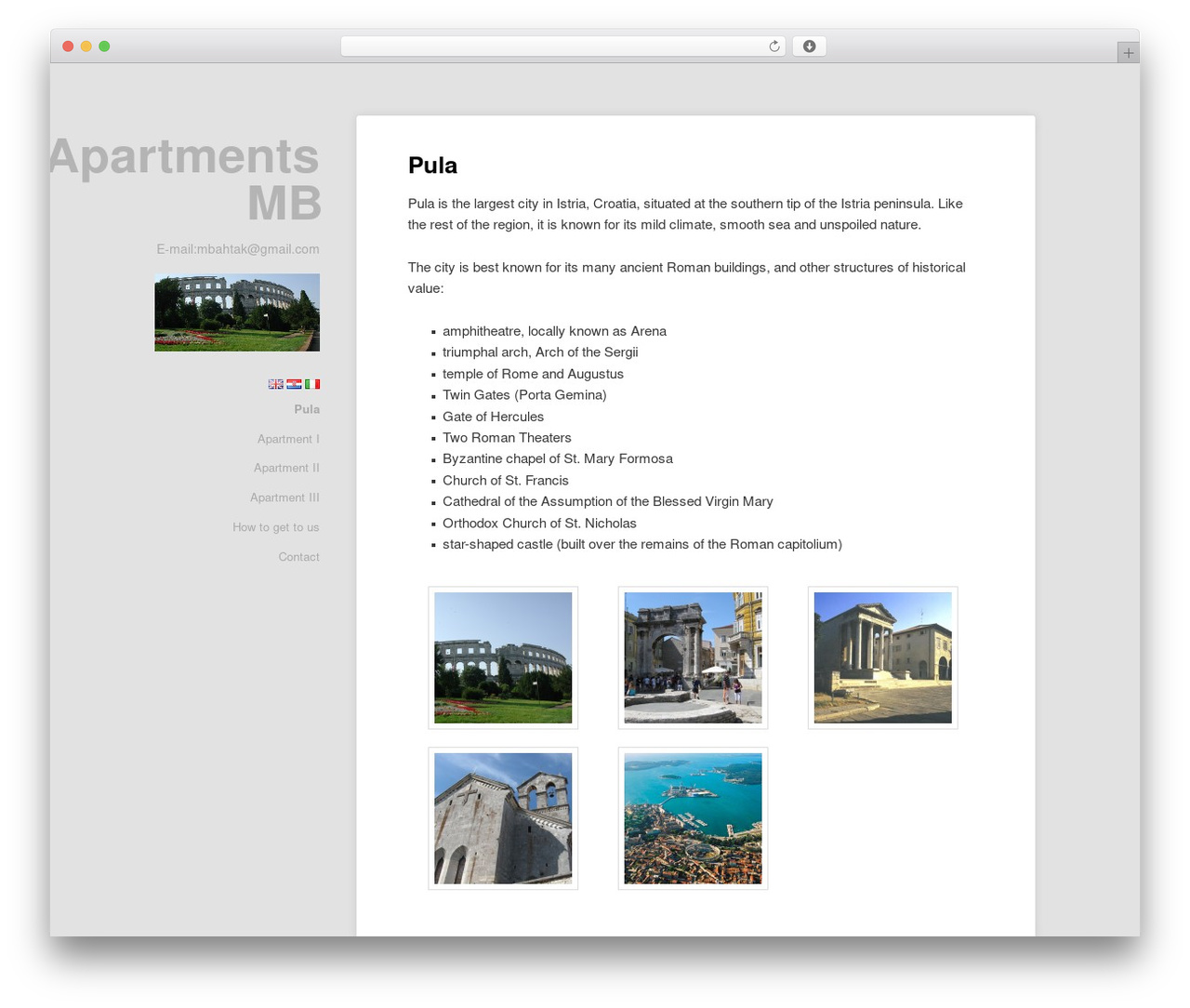Screen dimensions: 1190x1008
Task: Click 'amphitheatre, locally known as Arena' item
Action: (554, 331)
